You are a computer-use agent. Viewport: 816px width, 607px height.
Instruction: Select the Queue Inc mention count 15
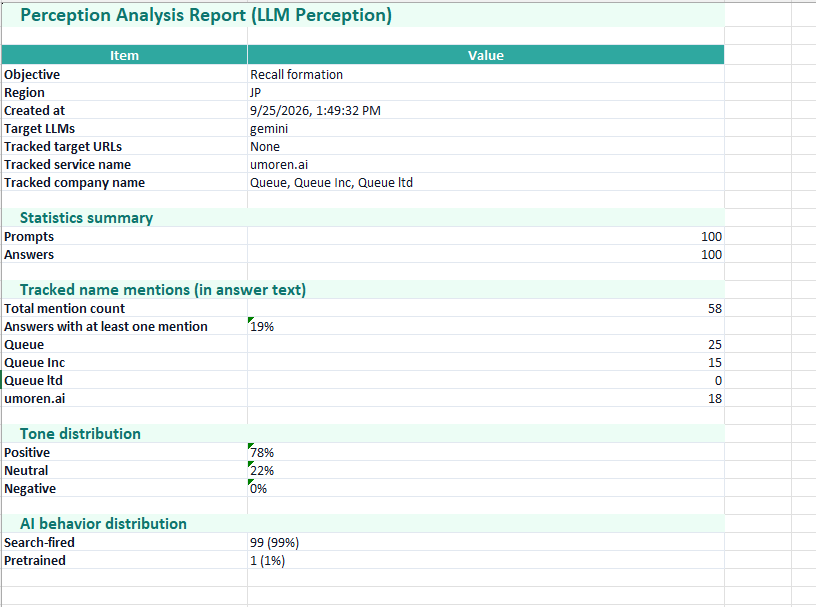click(x=486, y=363)
